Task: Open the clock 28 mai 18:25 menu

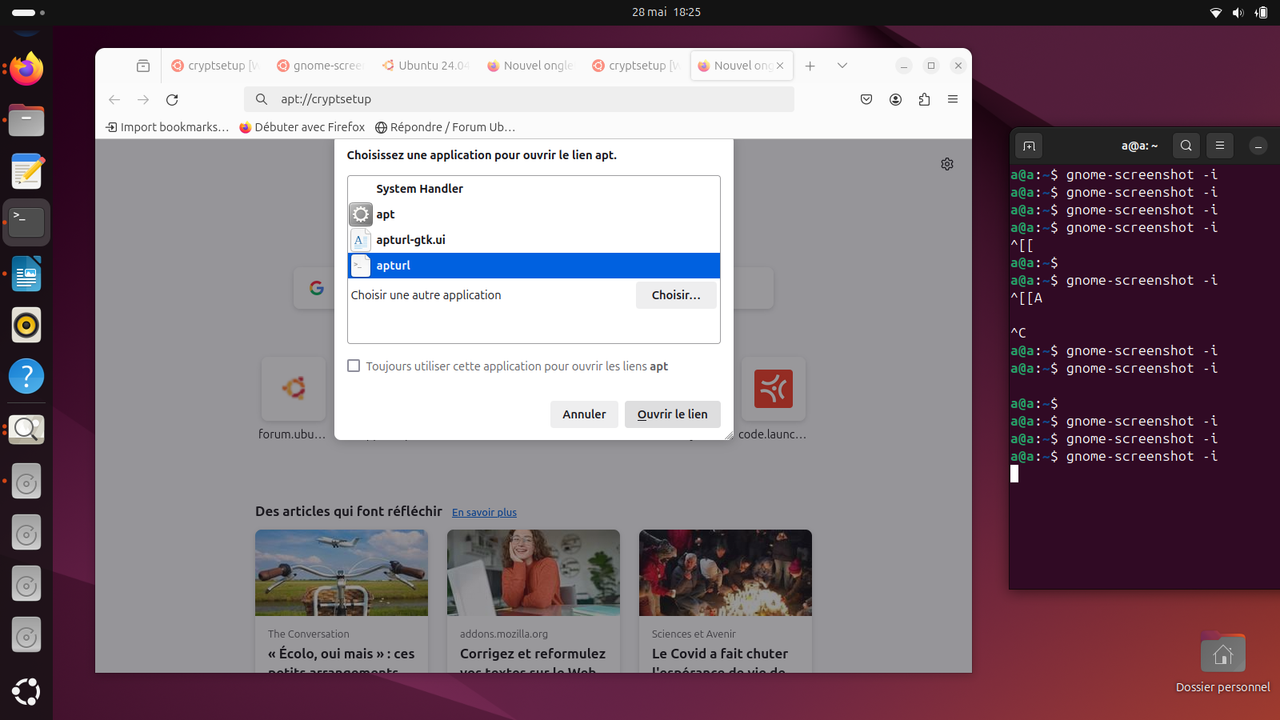Action: [x=666, y=12]
